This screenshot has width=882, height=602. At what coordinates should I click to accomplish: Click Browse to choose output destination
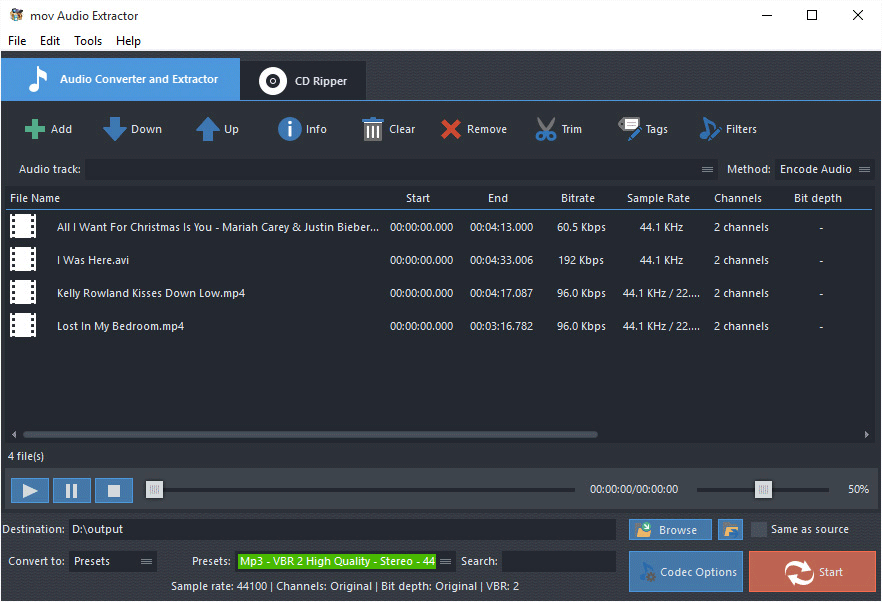pos(669,529)
